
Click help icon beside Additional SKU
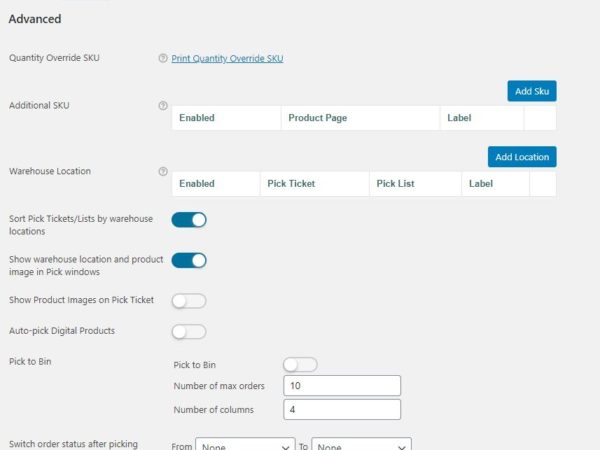click(163, 105)
